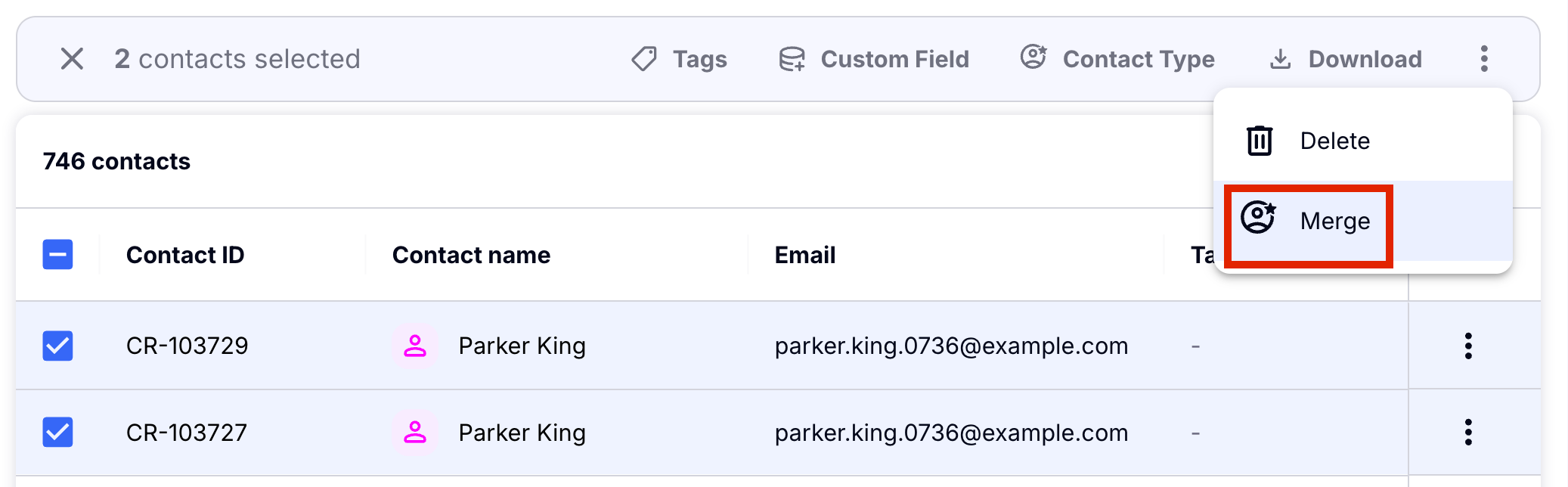The width and height of the screenshot is (1568, 487).
Task: Click the Contact Type button label
Action: [1139, 59]
